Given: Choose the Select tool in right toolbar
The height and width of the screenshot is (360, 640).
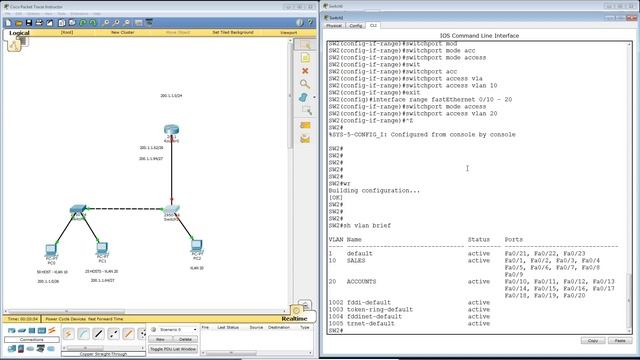Looking at the screenshot, I should (x=305, y=44).
